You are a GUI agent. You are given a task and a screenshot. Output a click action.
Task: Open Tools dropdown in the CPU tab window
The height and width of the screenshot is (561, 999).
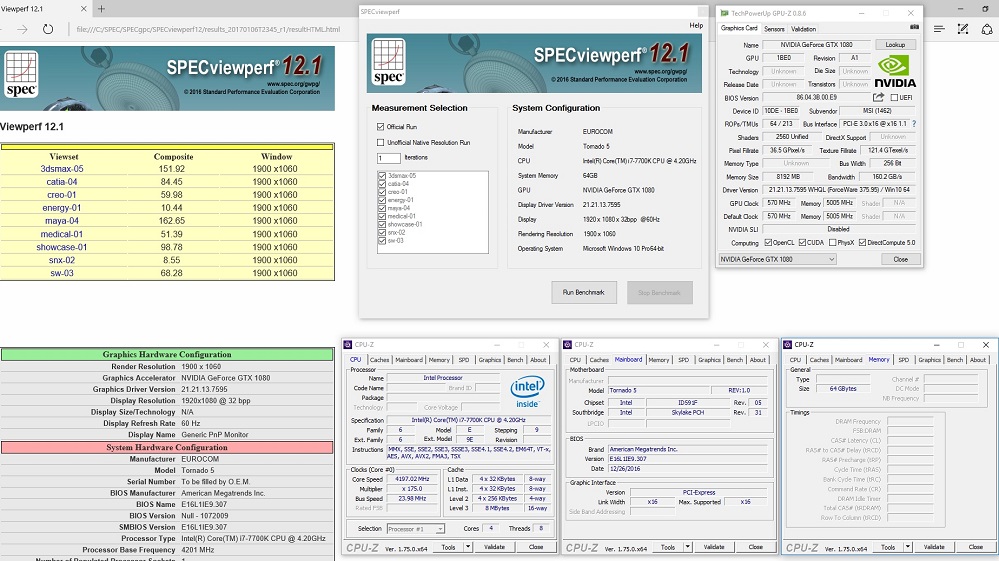pyautogui.click(x=468, y=547)
